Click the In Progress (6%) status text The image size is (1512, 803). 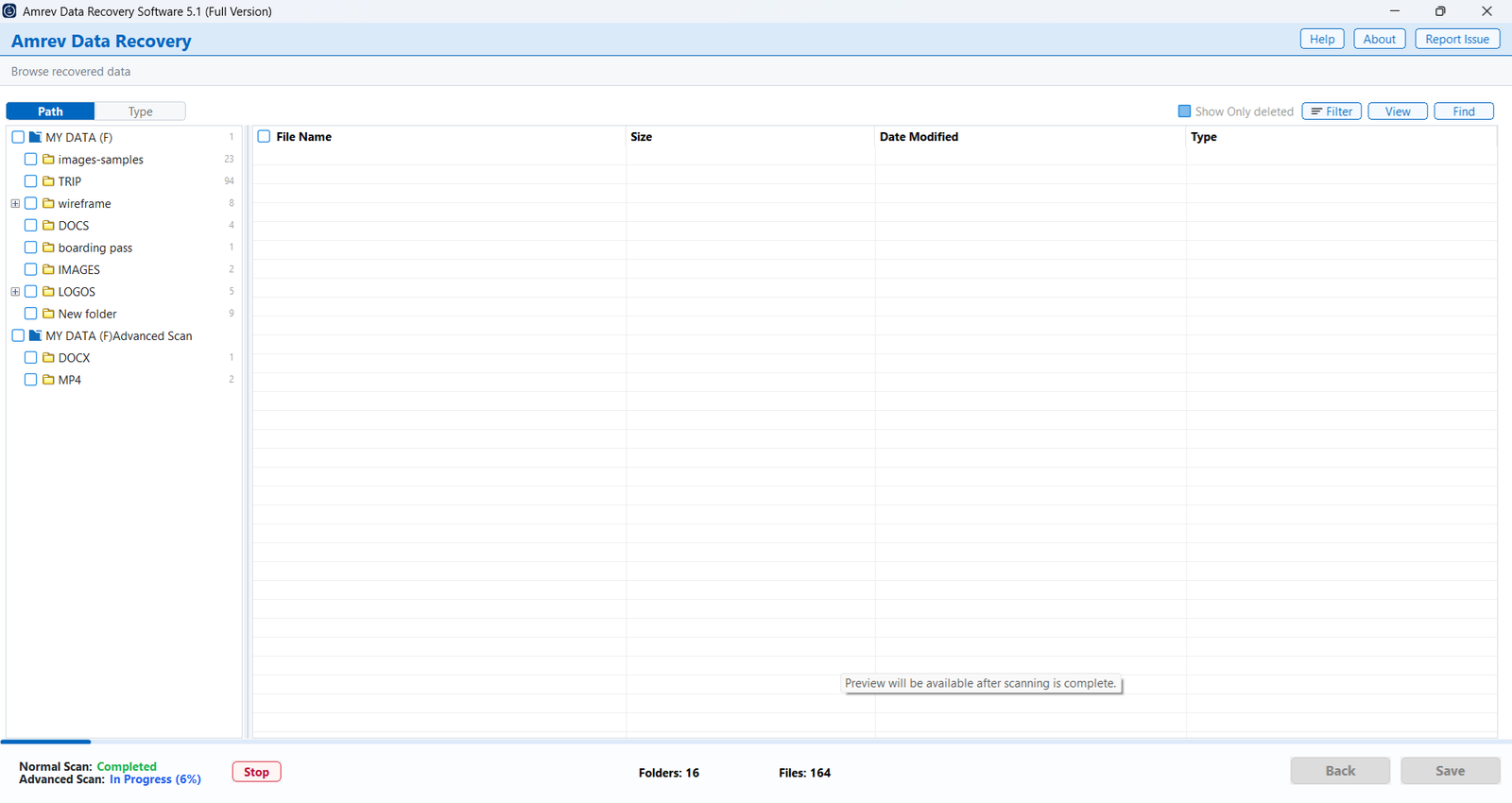click(x=155, y=779)
